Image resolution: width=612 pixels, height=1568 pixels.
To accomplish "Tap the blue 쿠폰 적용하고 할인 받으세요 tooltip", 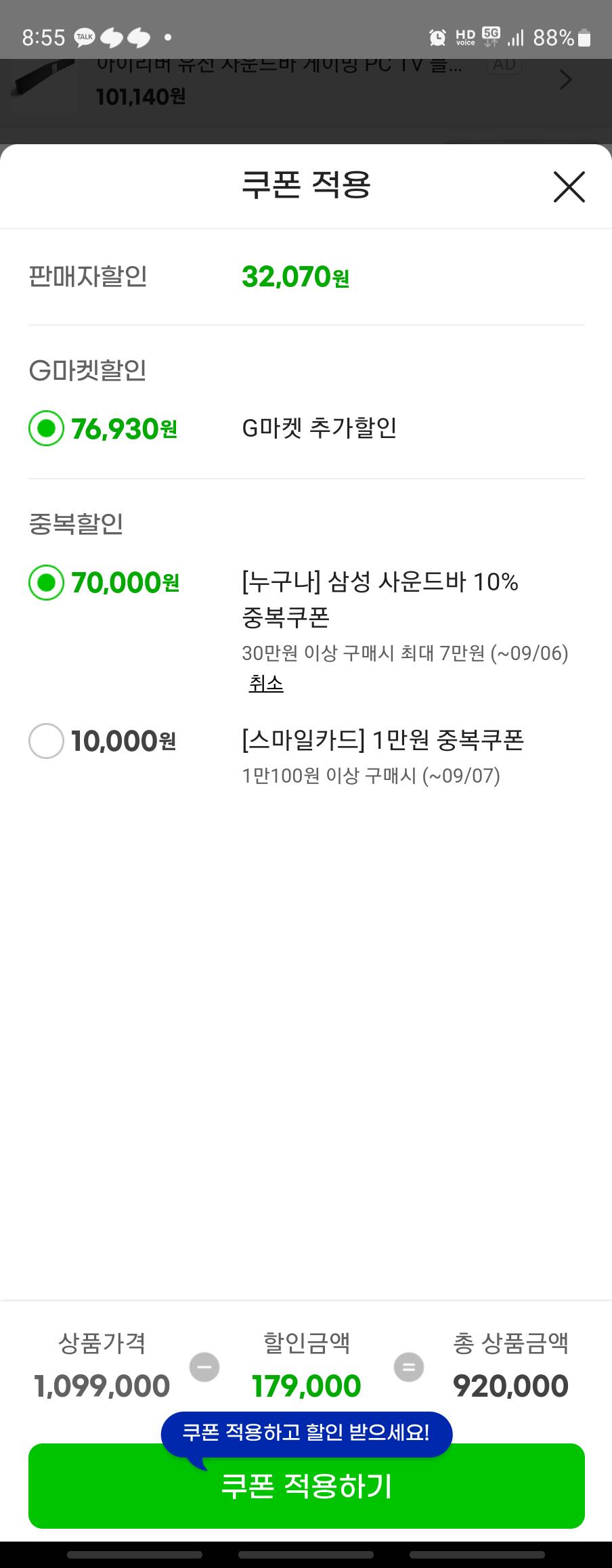I will 306,1432.
